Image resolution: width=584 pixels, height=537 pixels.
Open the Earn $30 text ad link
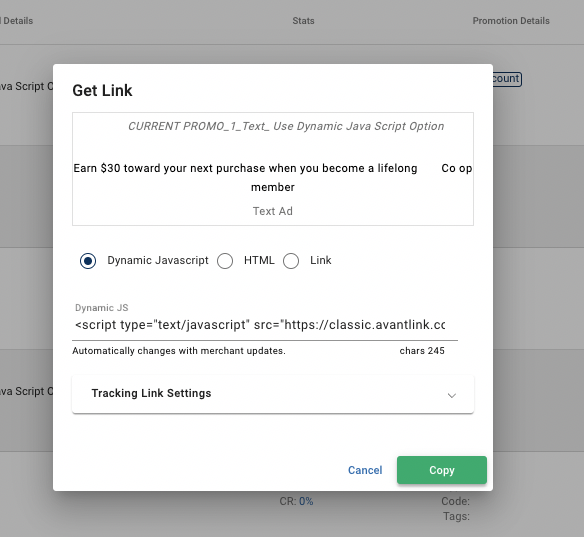pyautogui.click(x=245, y=177)
